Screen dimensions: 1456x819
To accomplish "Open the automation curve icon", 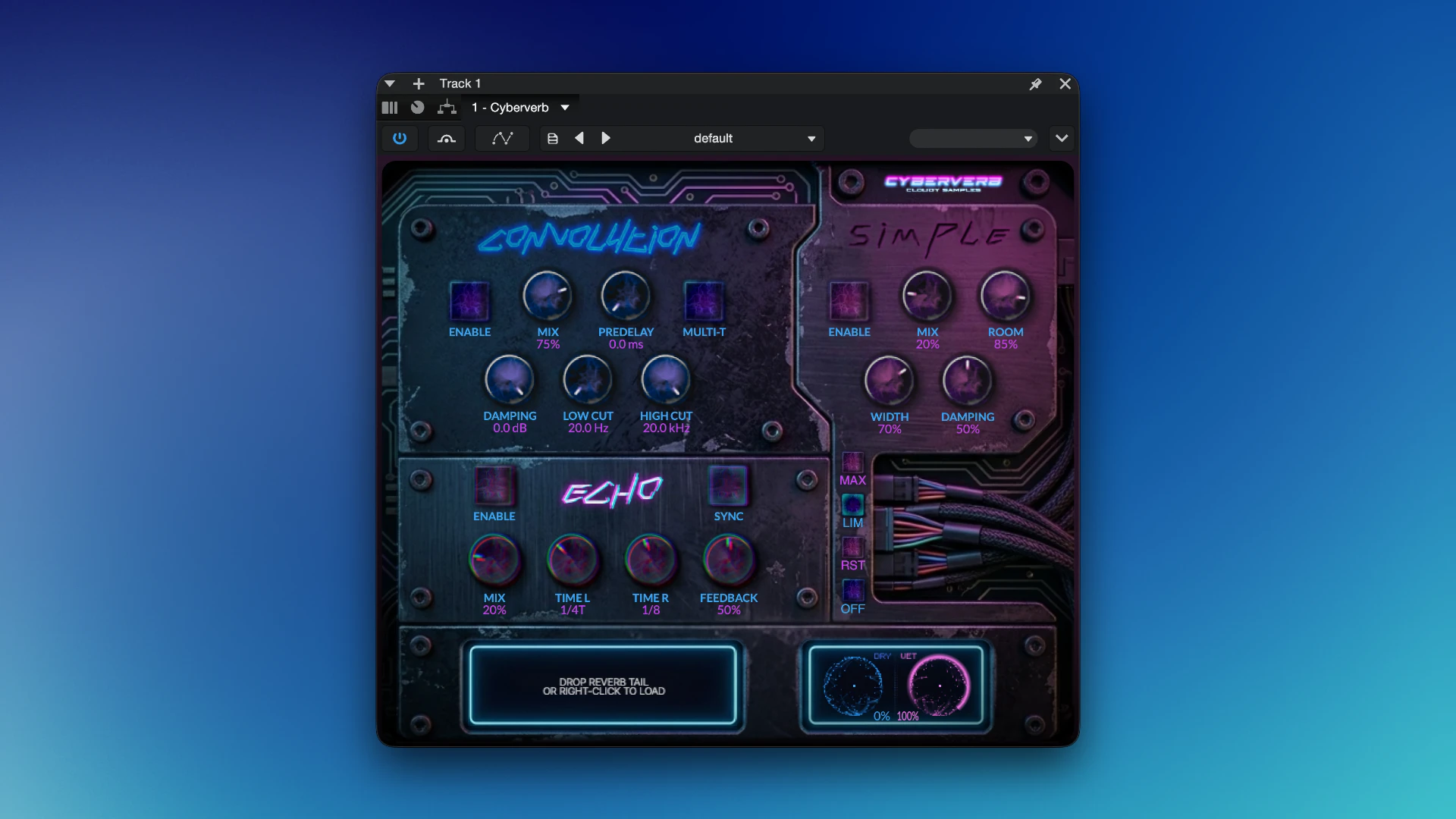I will (502, 138).
